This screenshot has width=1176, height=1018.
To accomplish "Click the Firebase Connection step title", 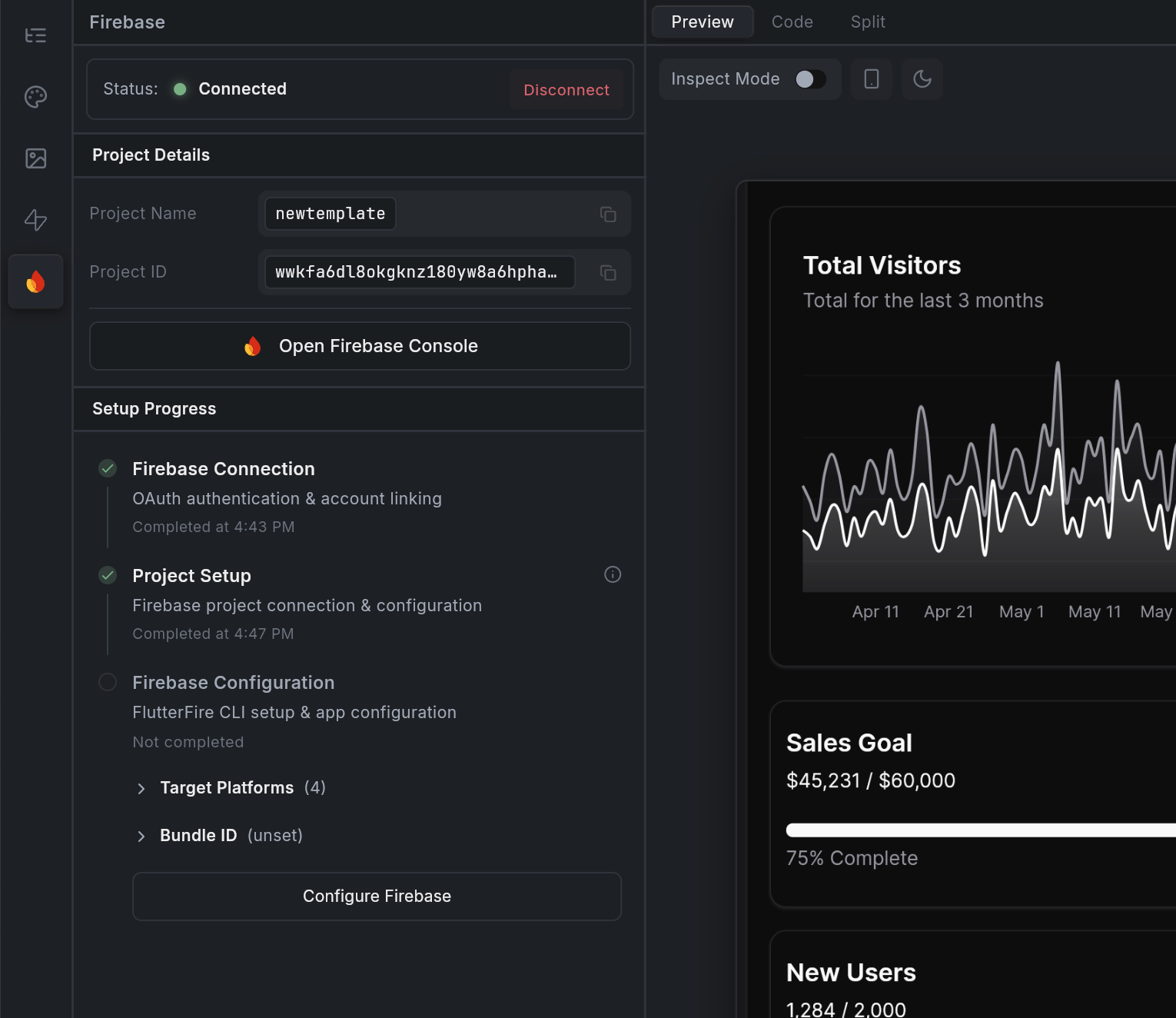I will click(x=224, y=469).
